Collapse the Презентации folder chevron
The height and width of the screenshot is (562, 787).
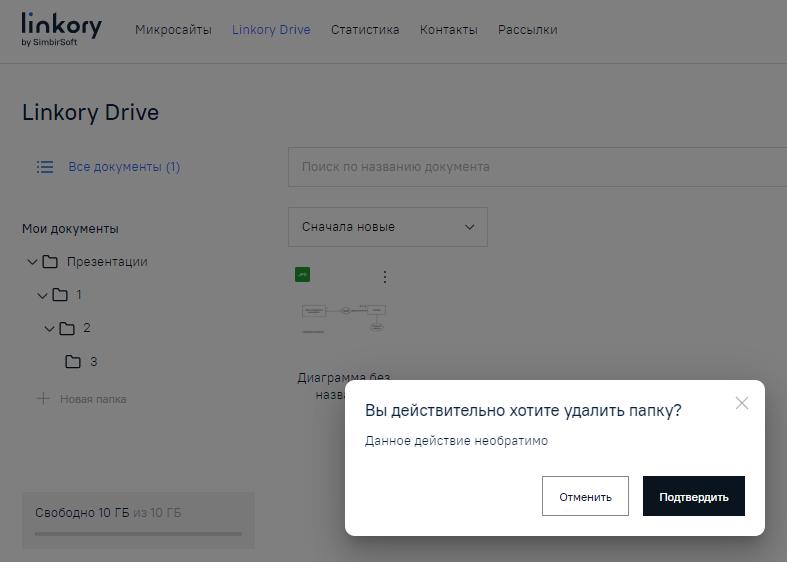coord(32,262)
